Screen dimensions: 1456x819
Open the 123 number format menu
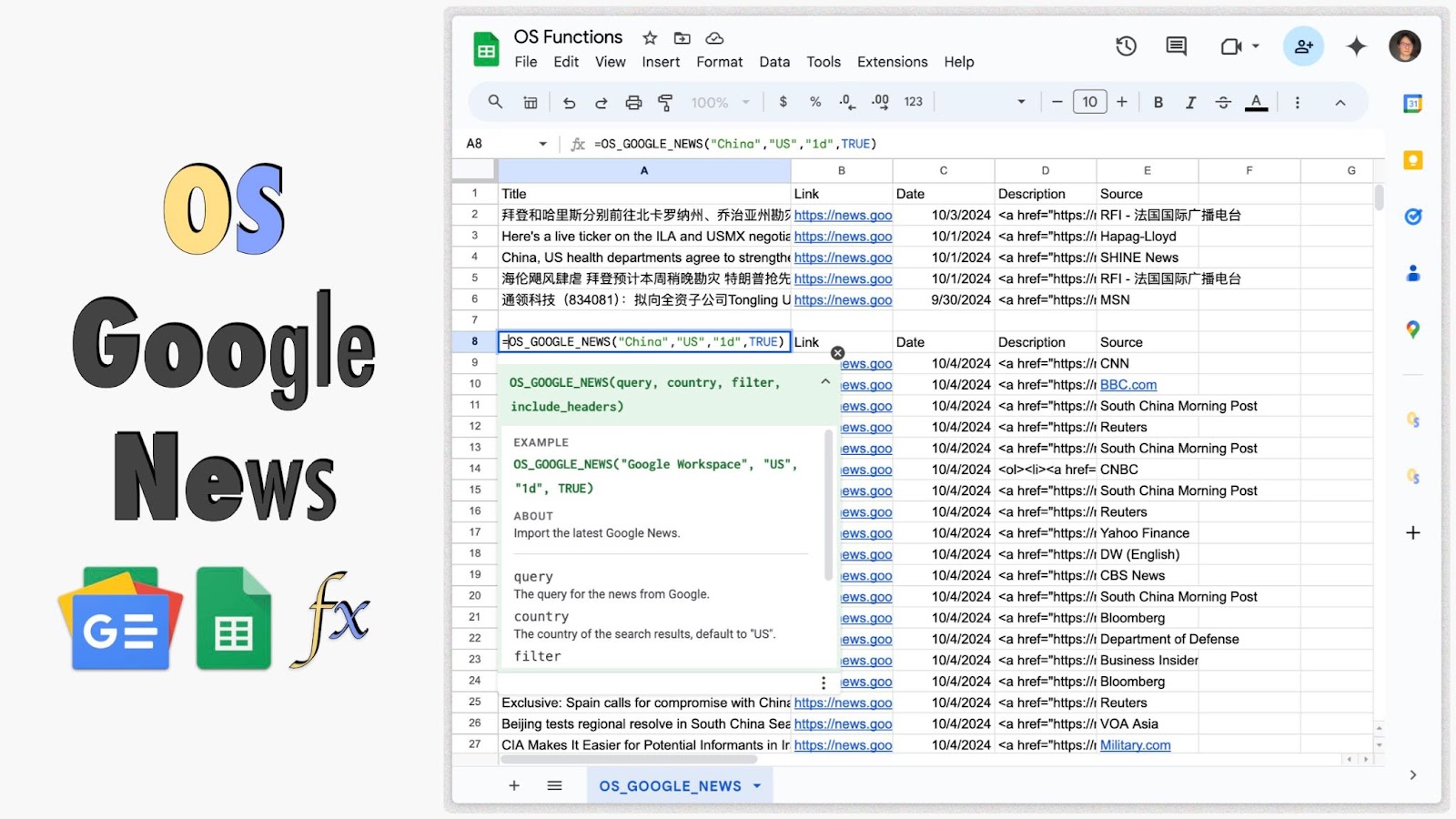coord(913,102)
